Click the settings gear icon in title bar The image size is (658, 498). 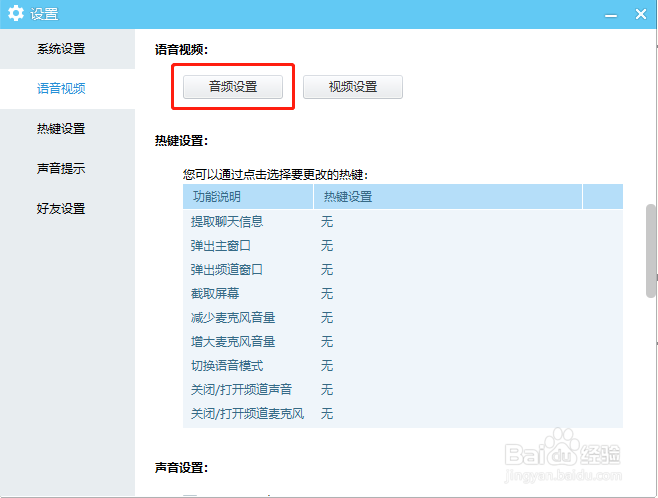[x=16, y=13]
